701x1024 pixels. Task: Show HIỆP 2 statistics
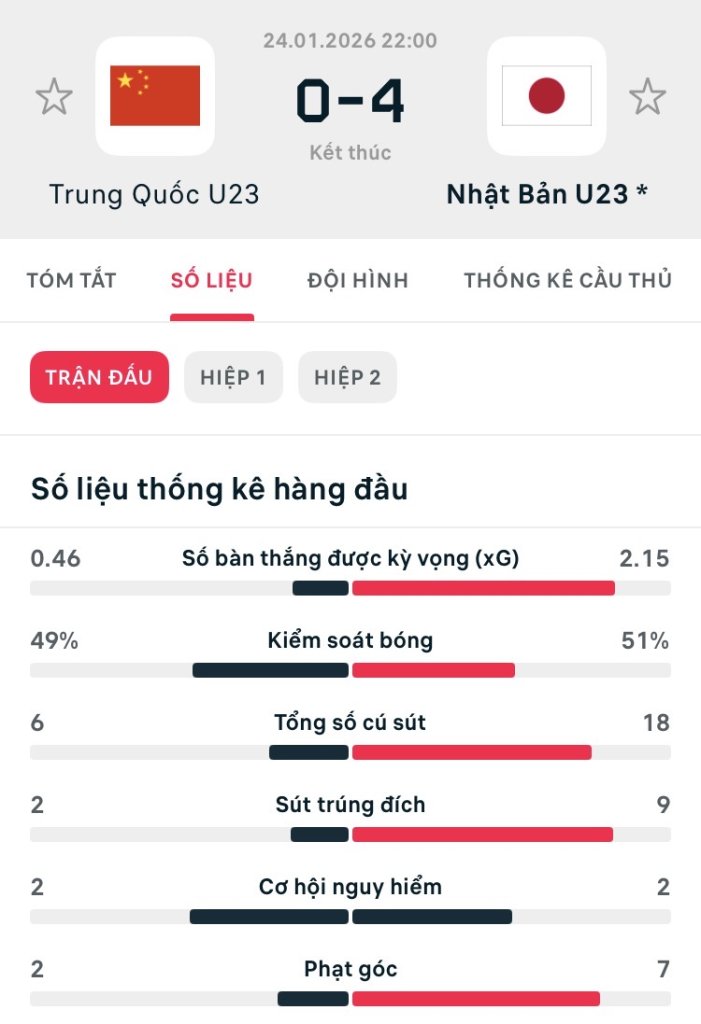pyautogui.click(x=347, y=377)
